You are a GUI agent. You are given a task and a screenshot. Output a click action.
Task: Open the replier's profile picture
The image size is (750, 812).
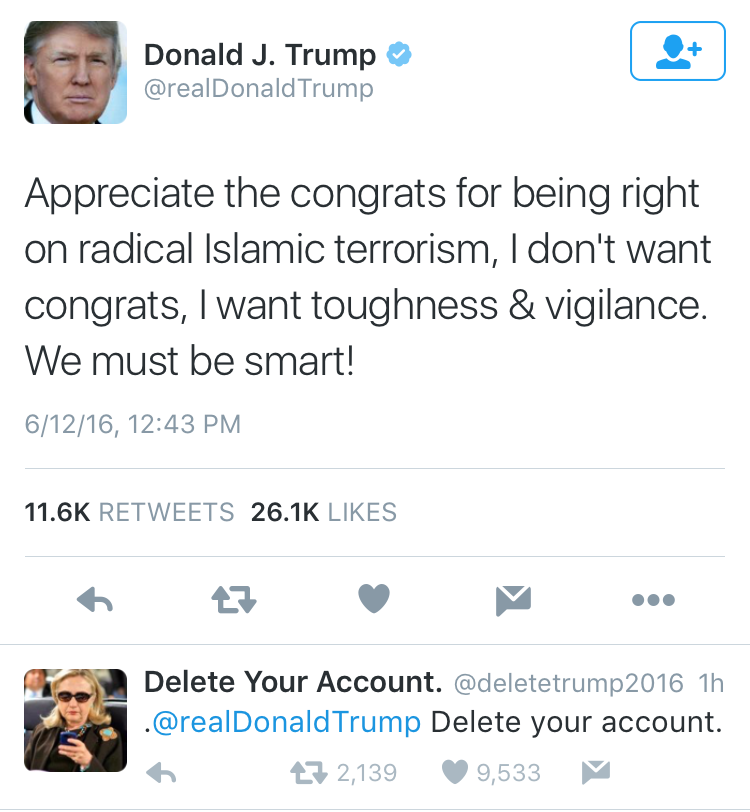tap(76, 720)
